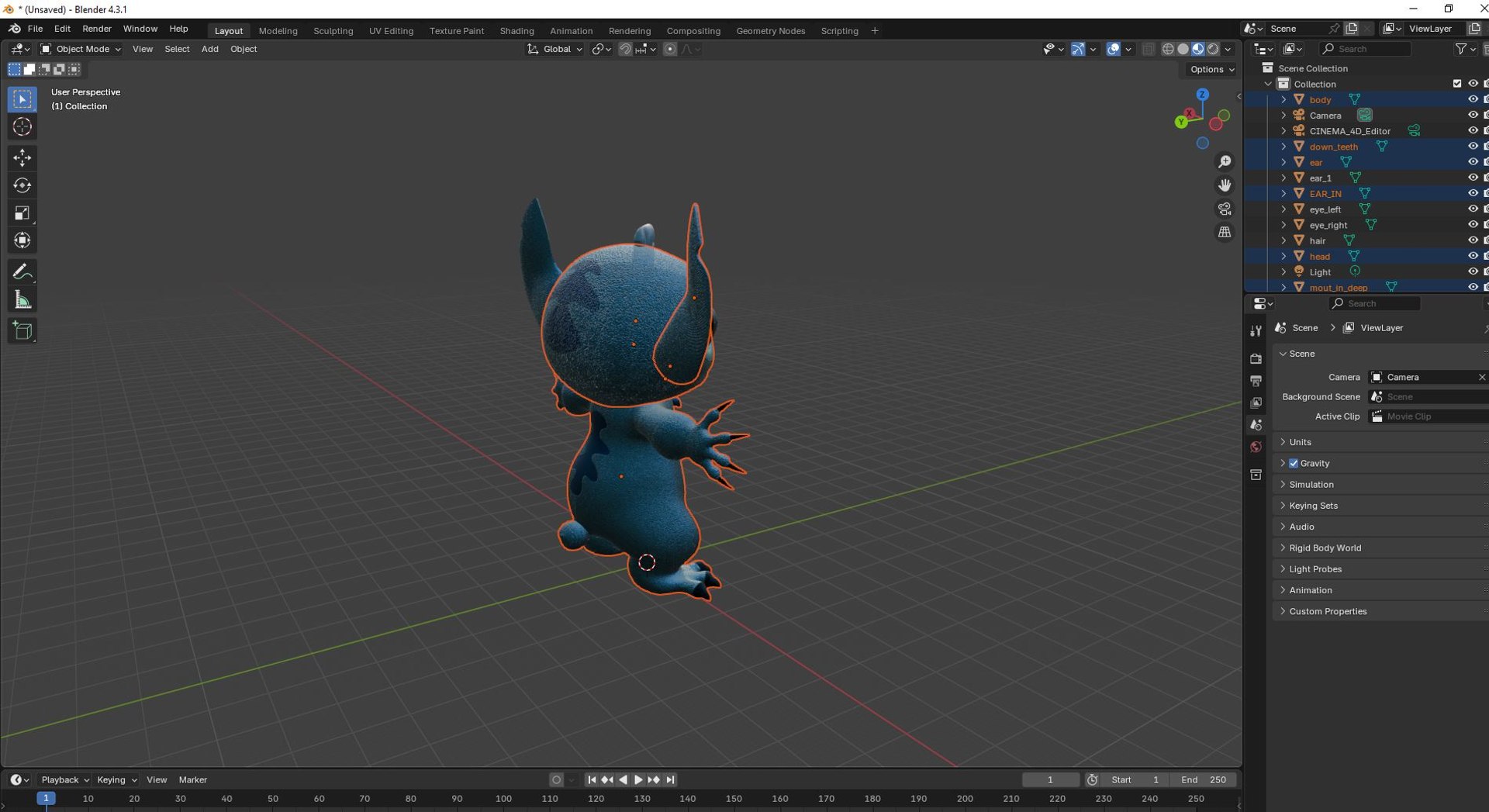Open the File menu

click(35, 29)
